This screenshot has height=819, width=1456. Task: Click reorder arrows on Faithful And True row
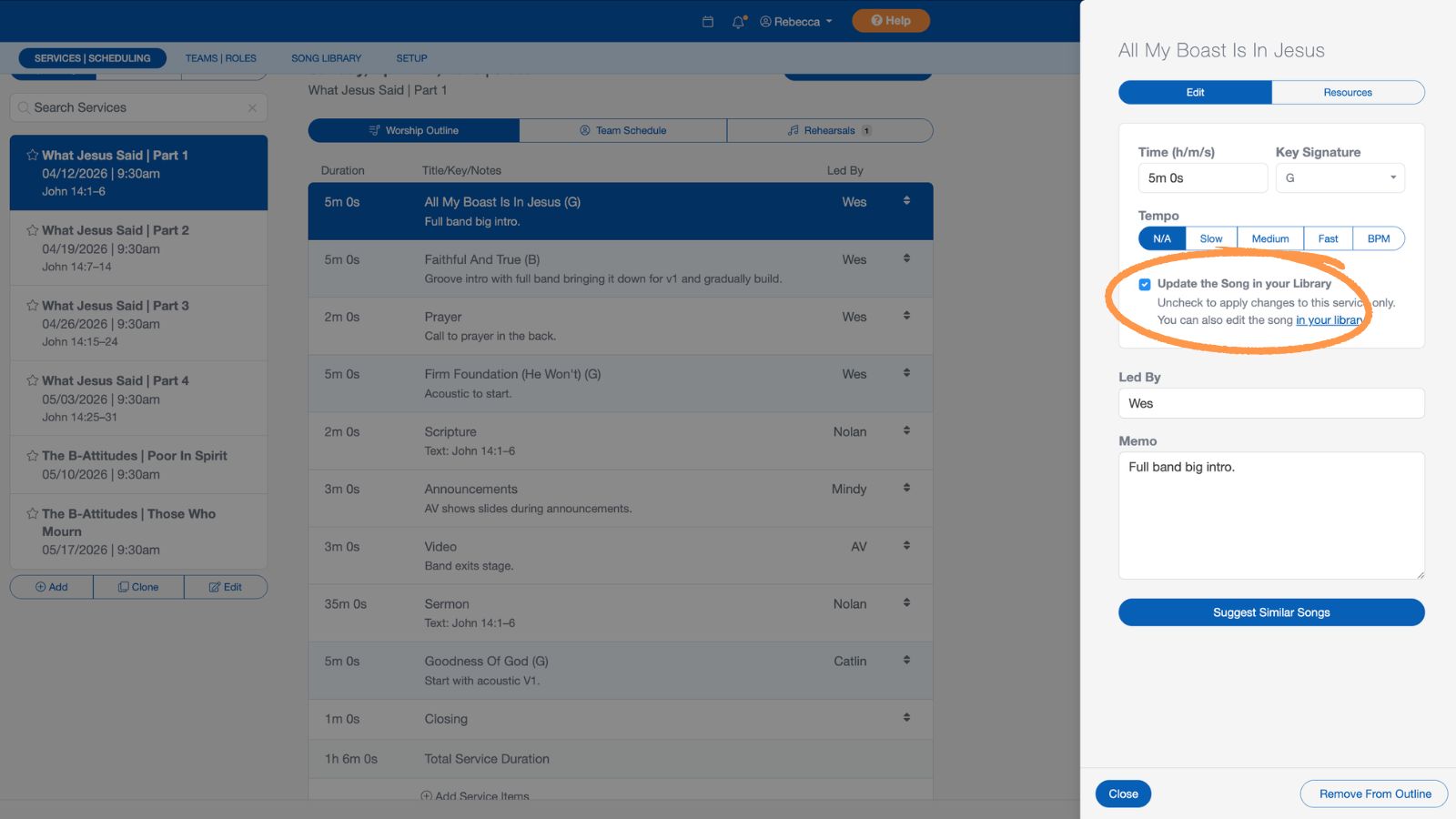(906, 258)
